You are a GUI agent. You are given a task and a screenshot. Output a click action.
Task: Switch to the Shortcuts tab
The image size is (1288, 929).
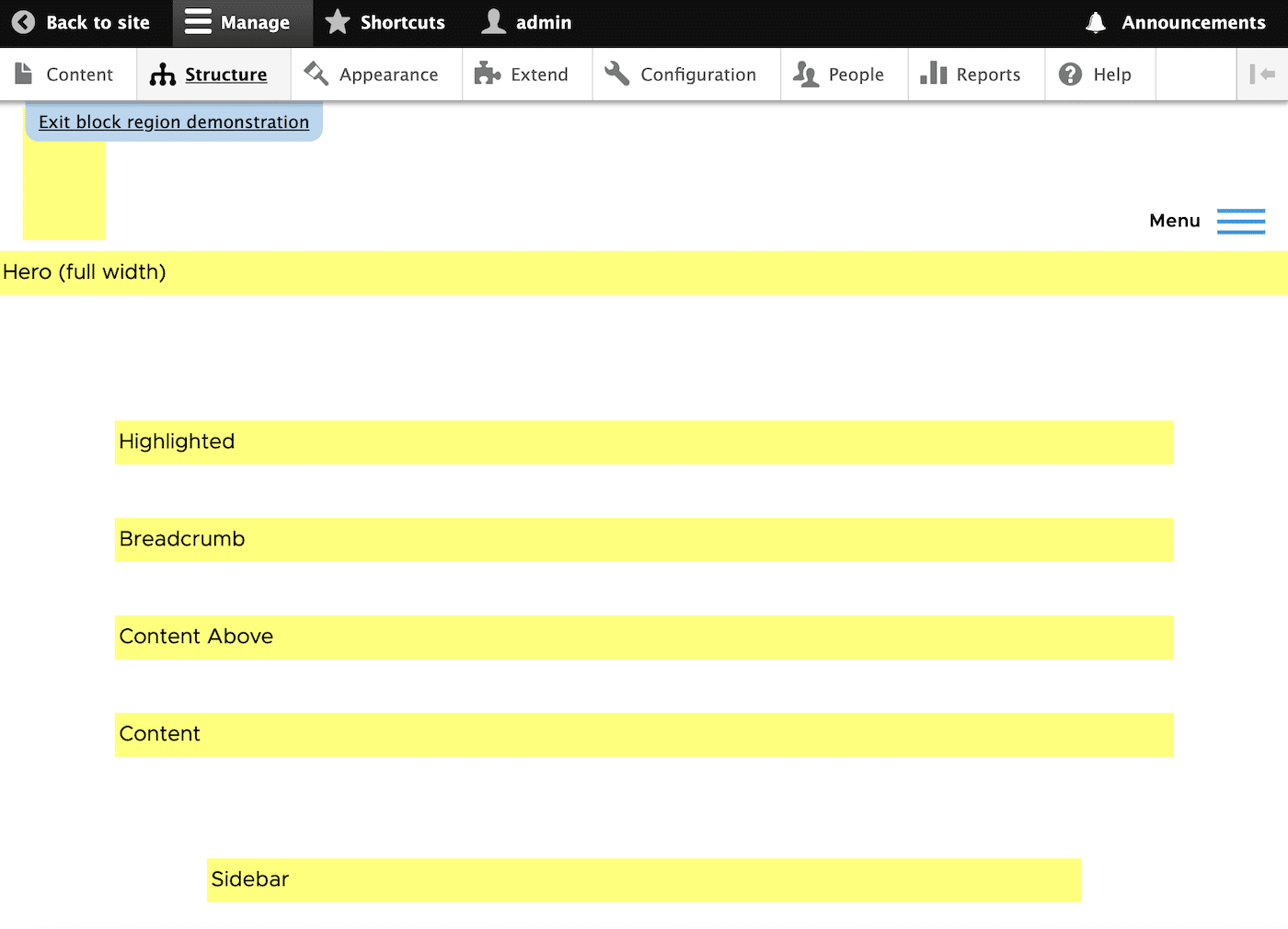pyautogui.click(x=385, y=22)
